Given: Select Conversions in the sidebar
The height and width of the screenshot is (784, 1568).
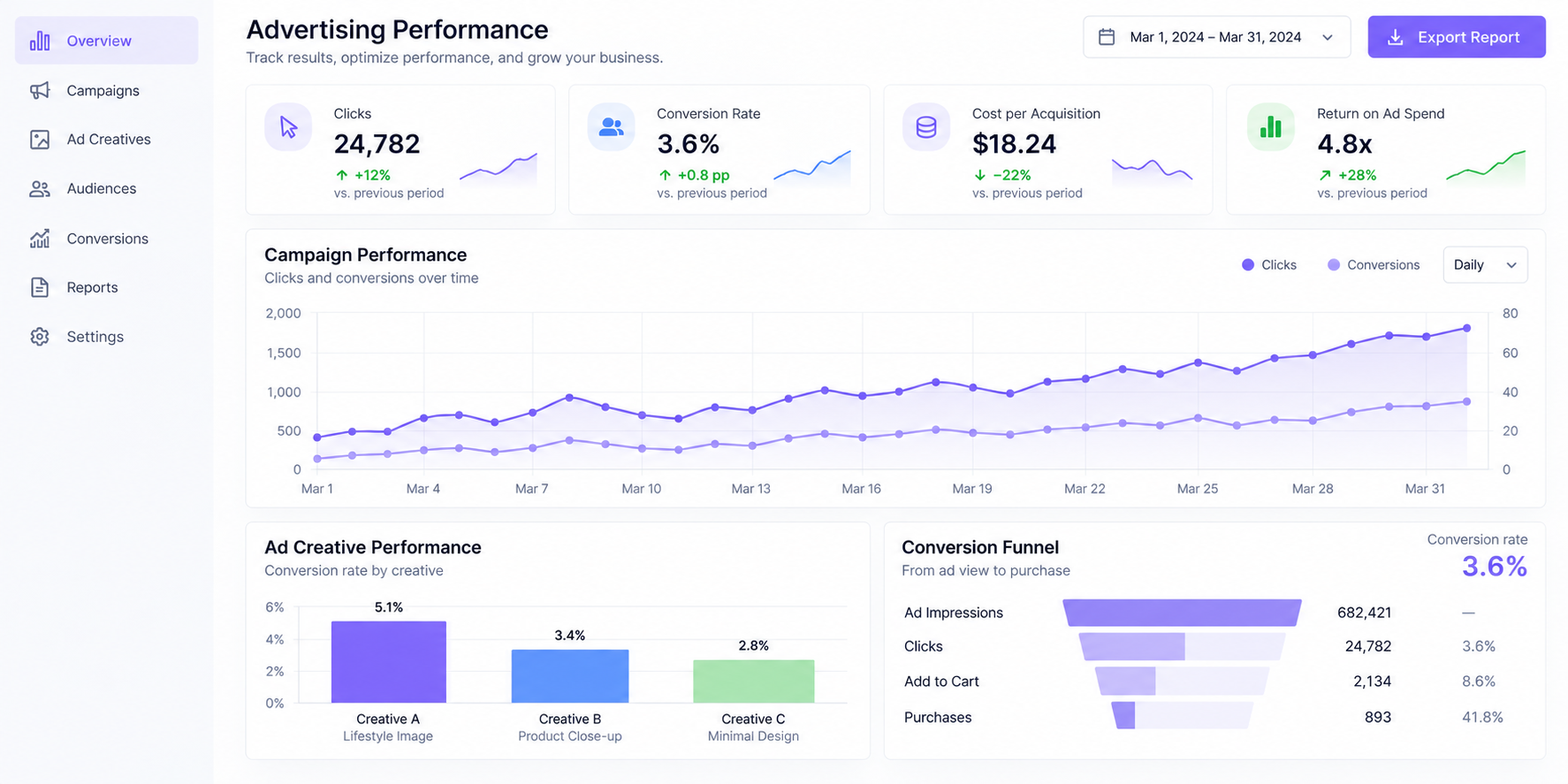Looking at the screenshot, I should click(x=107, y=239).
